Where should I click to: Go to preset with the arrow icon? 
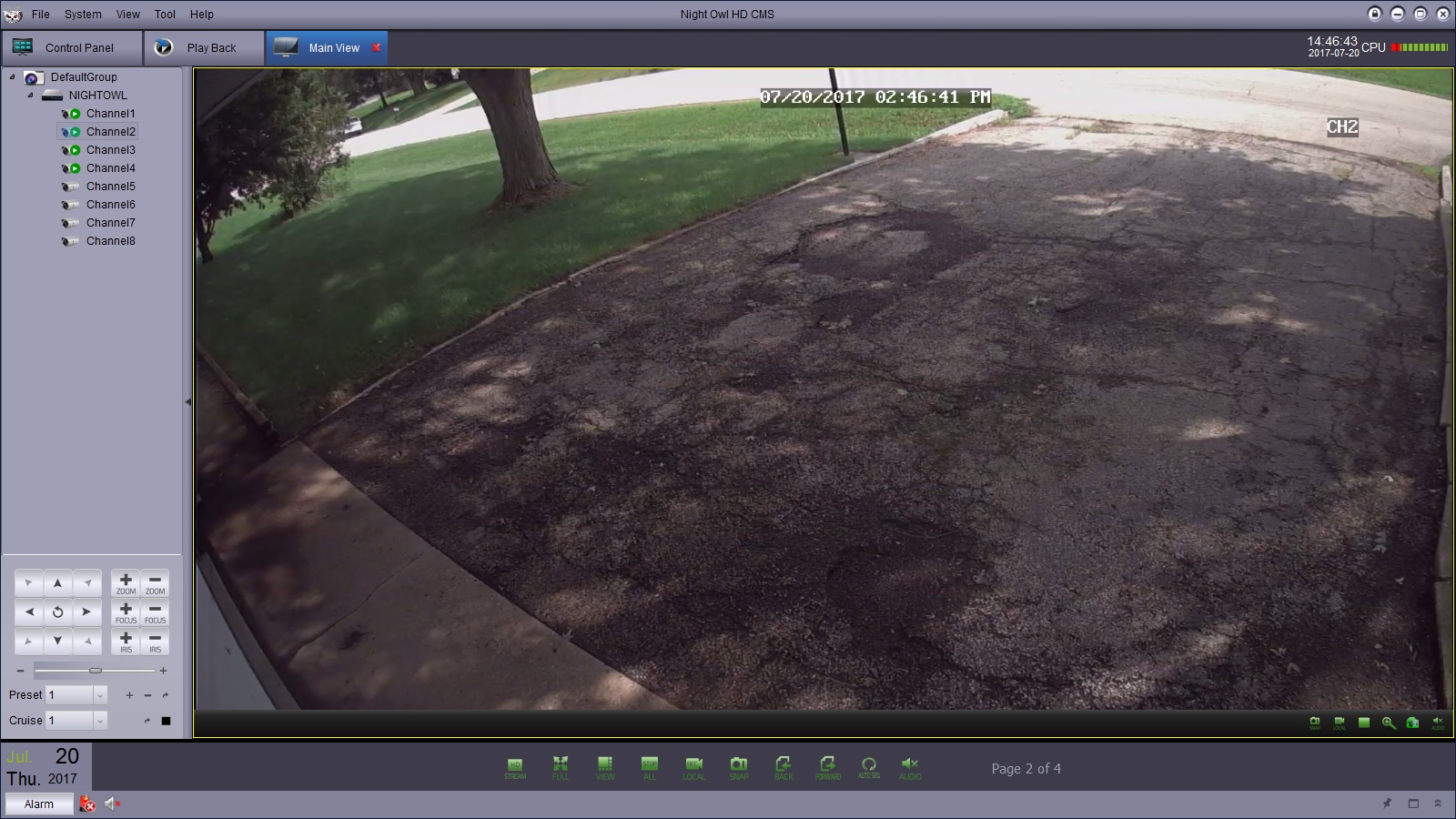tap(166, 695)
